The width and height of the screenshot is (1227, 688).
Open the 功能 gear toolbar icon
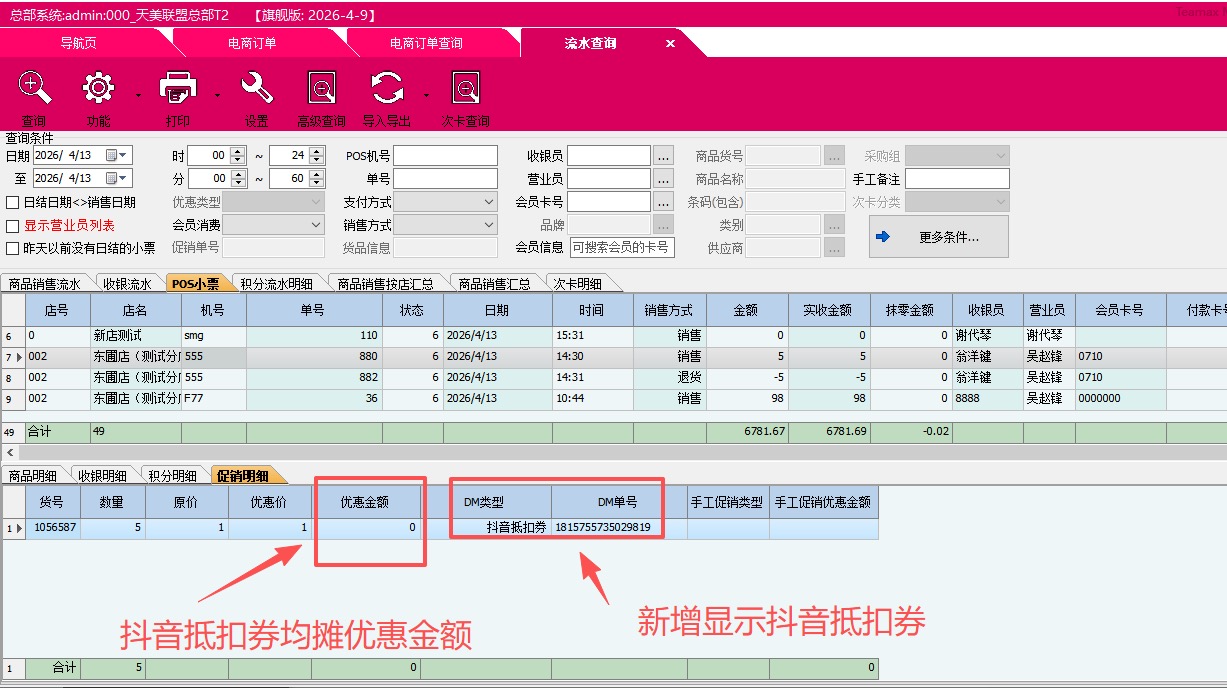(x=98, y=89)
